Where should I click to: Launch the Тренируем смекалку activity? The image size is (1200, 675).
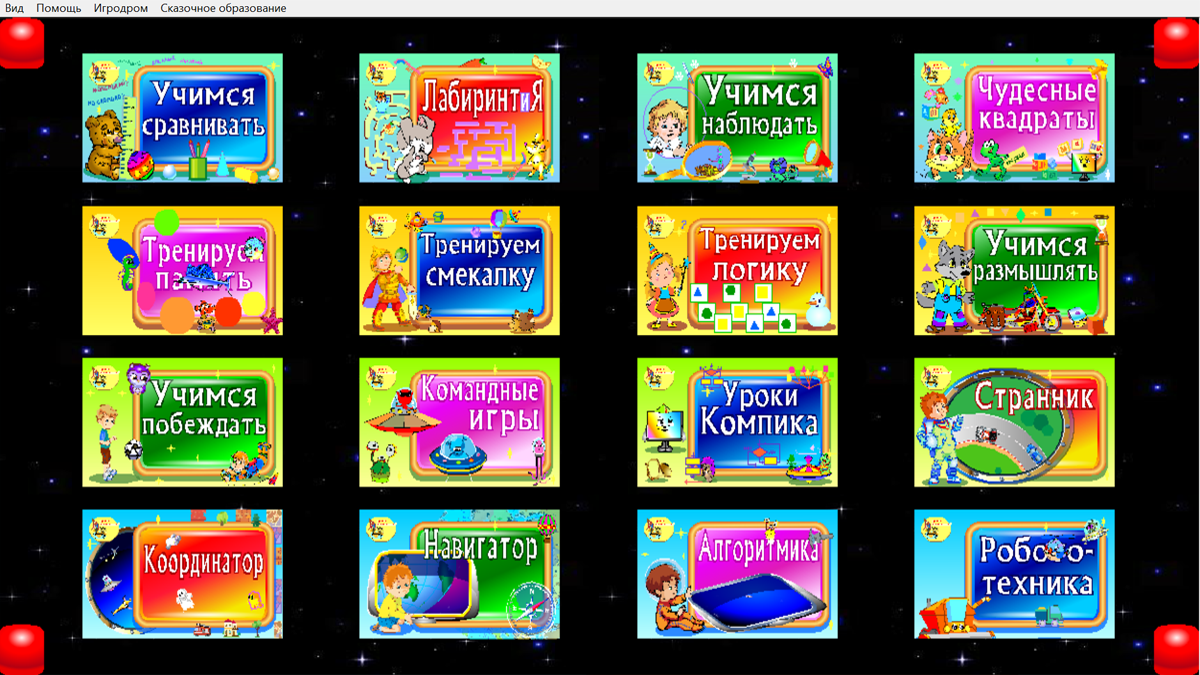pos(458,270)
